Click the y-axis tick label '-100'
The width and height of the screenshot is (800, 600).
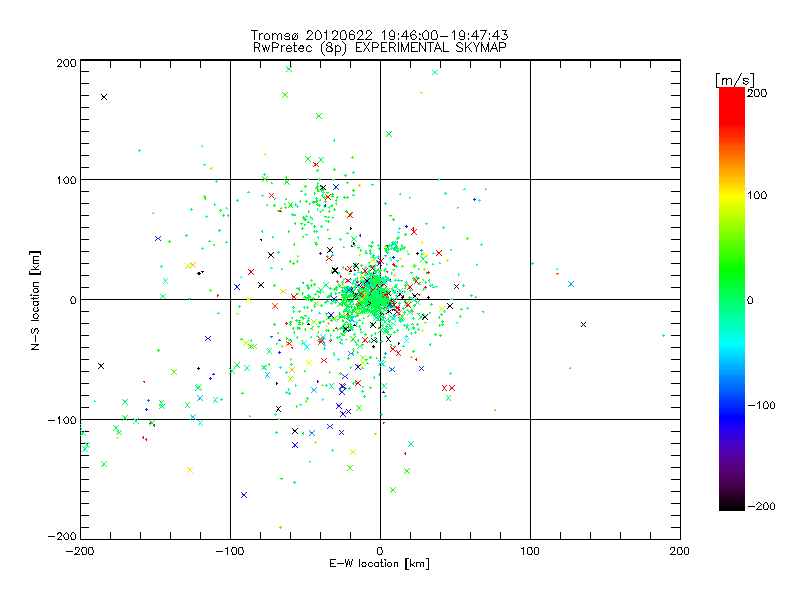point(62,420)
